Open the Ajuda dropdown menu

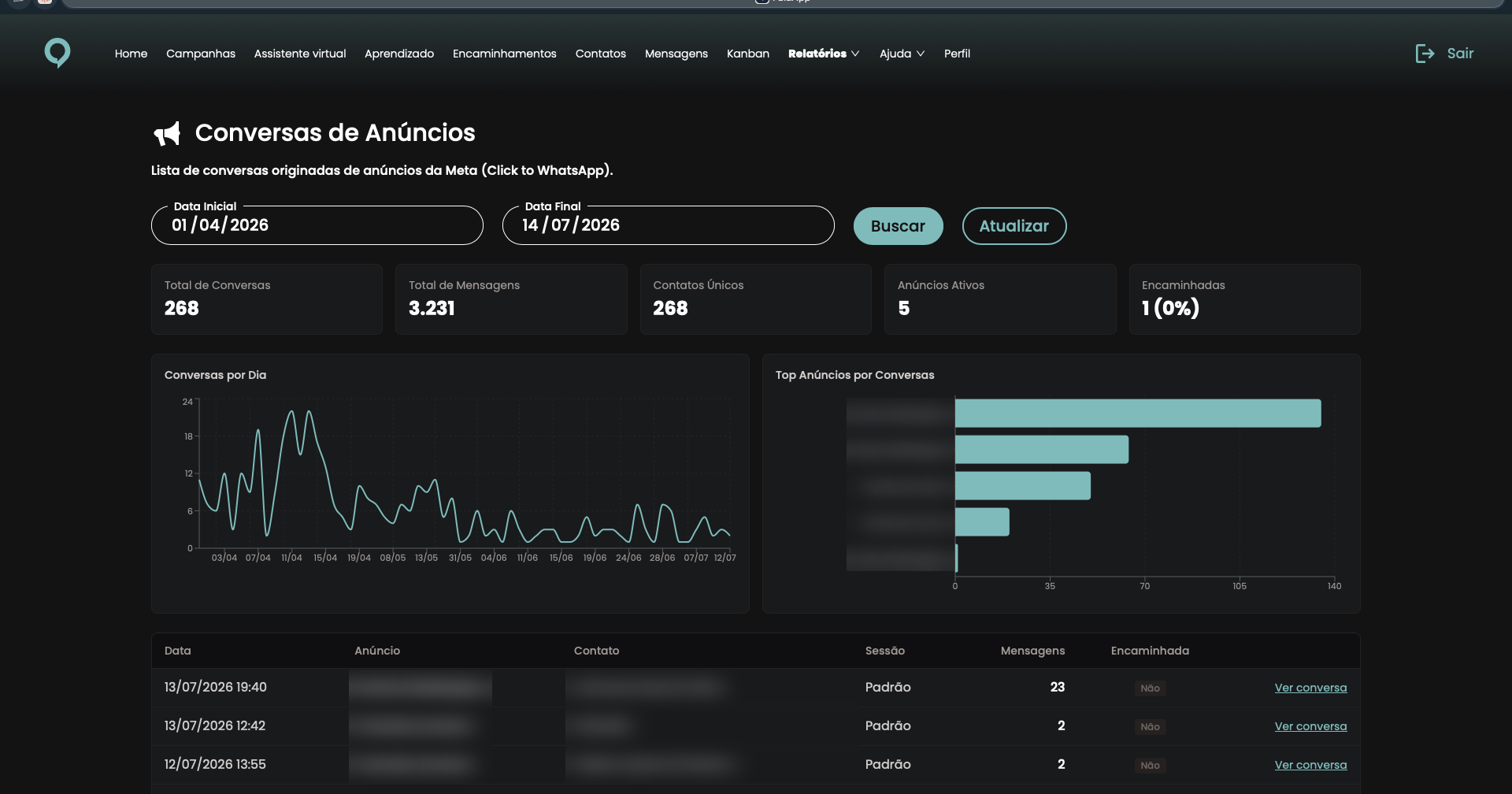coord(902,54)
